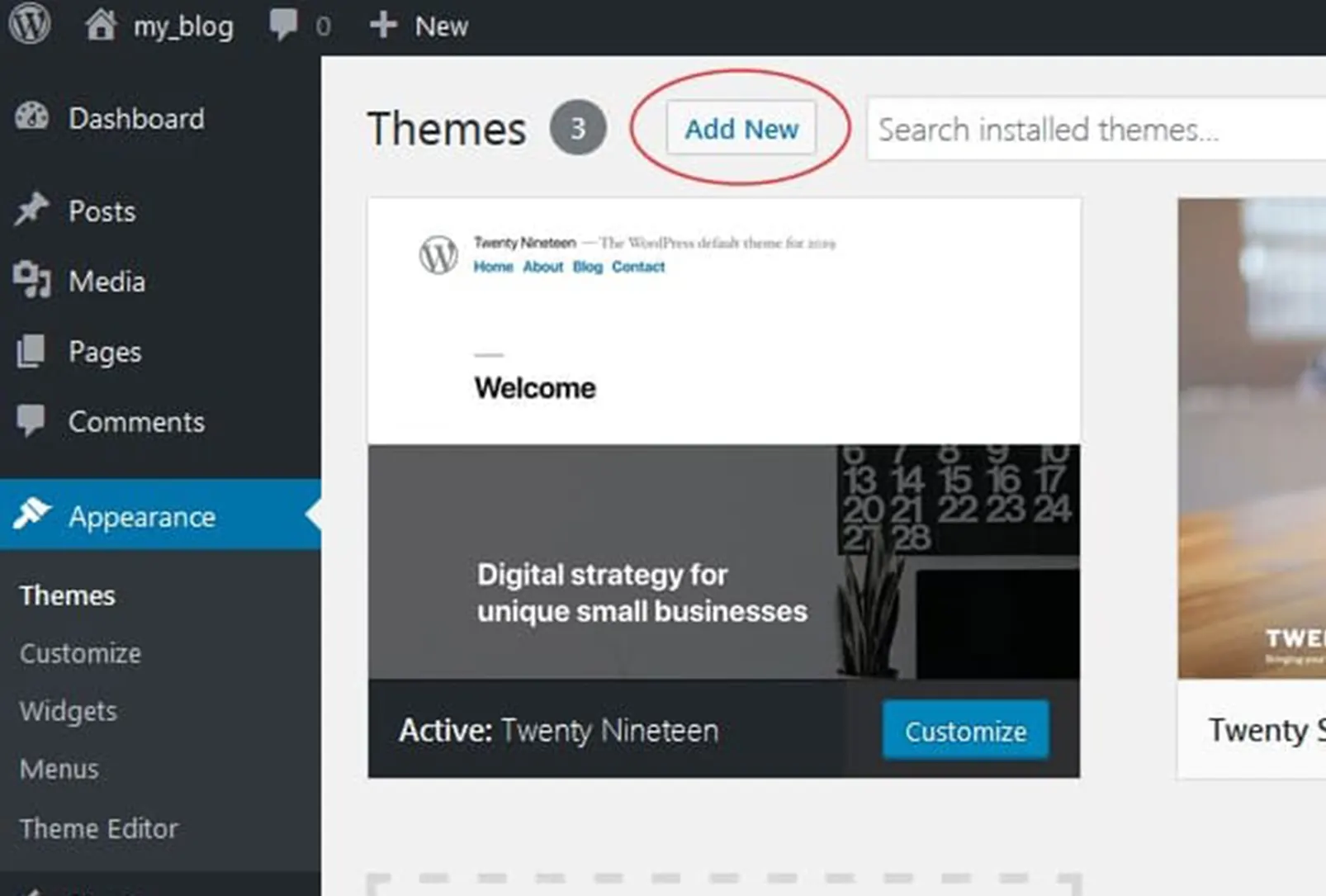Click Add New inside the red circle
Viewport: 1326px width, 896px height.
741,129
